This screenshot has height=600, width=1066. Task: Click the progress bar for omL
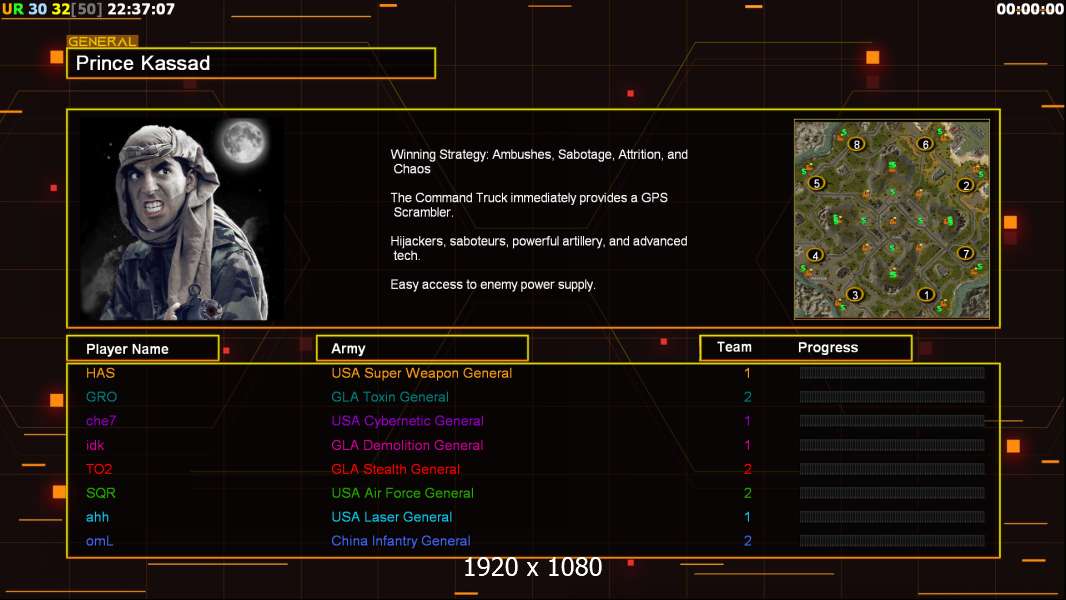892,541
